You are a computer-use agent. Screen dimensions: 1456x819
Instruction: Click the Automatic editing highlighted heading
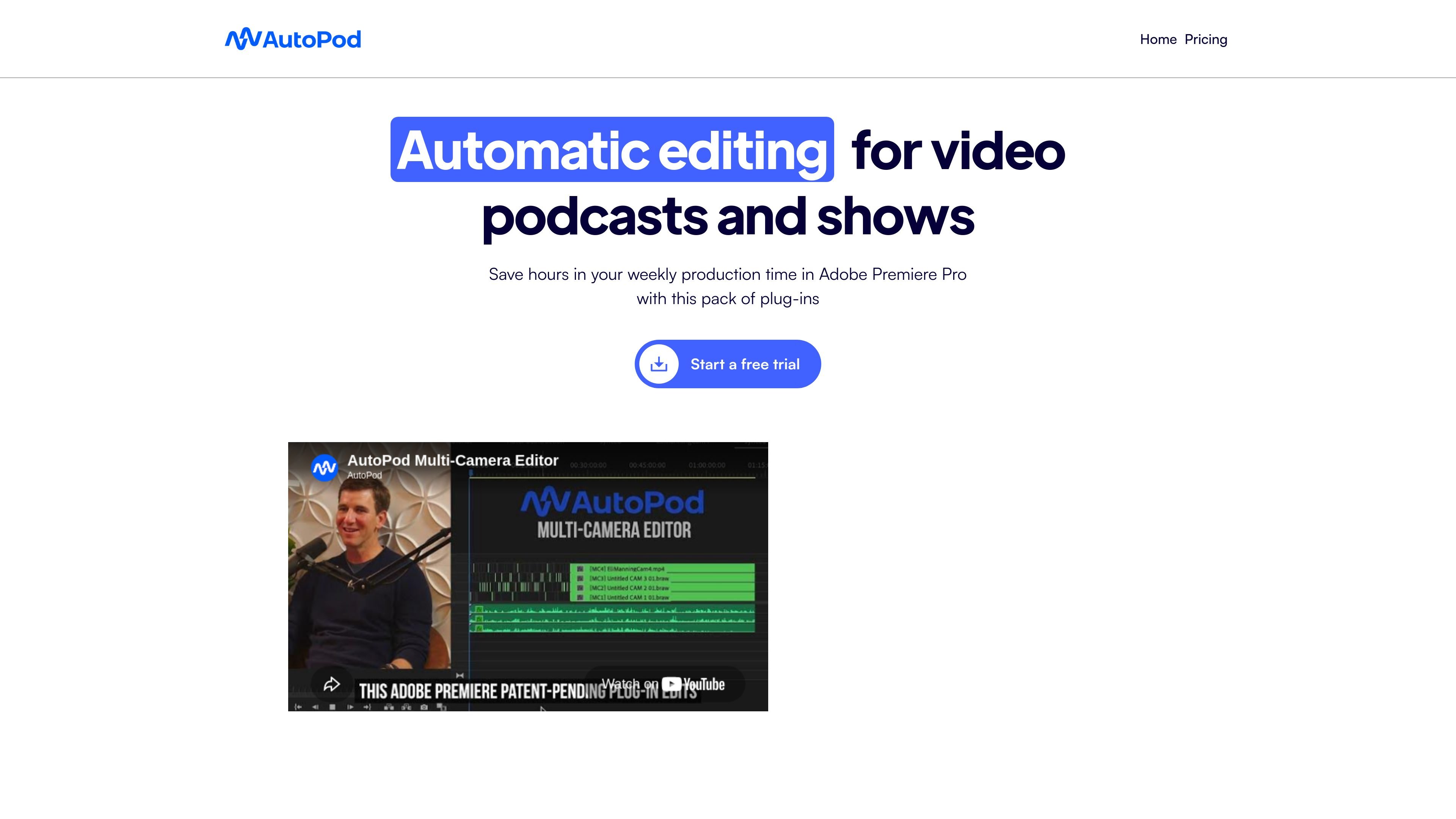pos(612,150)
